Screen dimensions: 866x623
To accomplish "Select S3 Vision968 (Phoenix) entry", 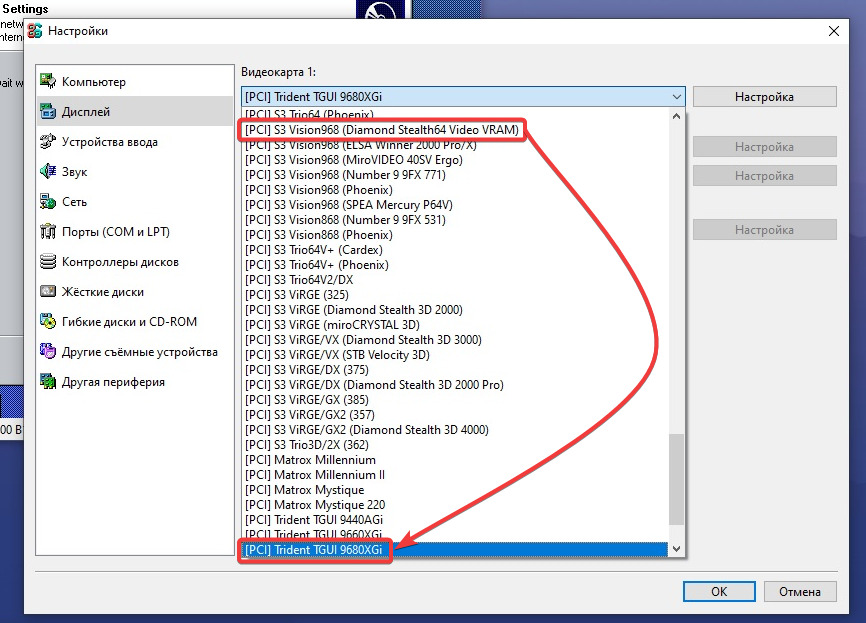I will click(x=456, y=189).
